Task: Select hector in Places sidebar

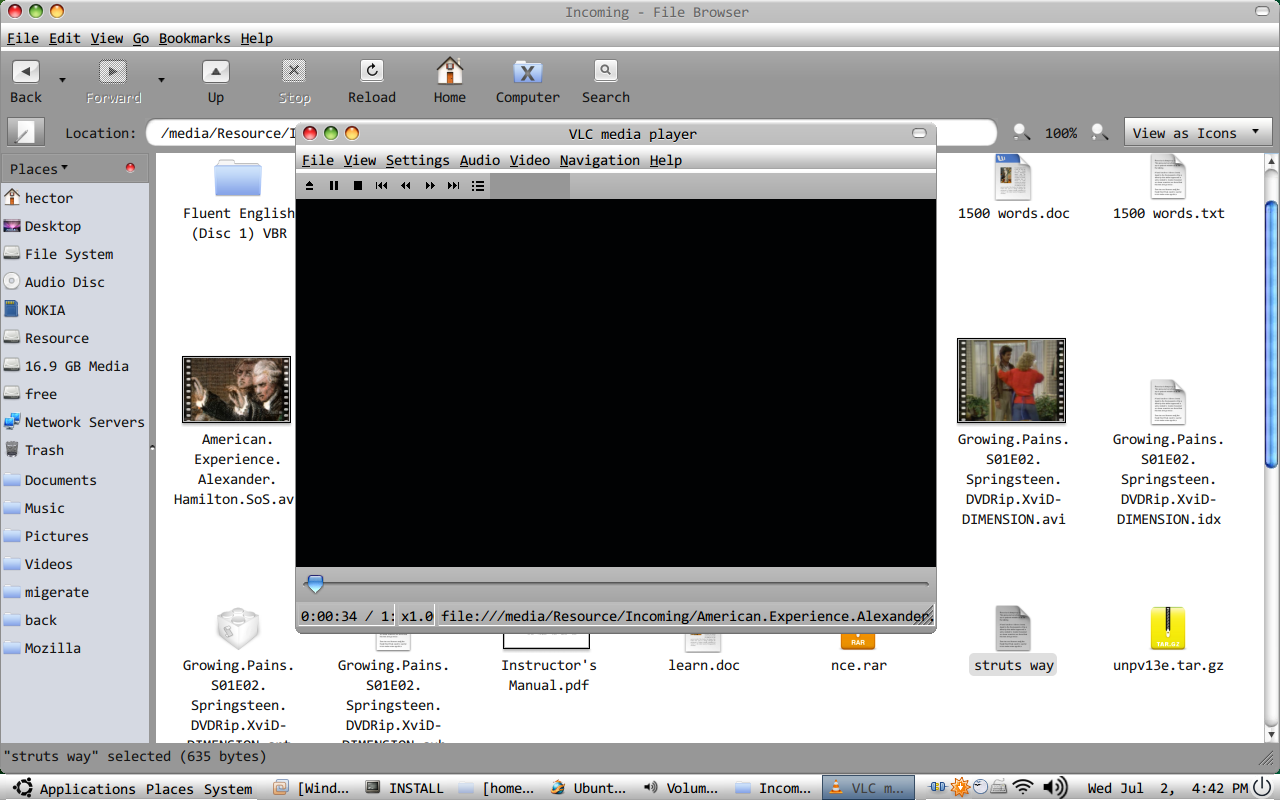Action: click(x=75, y=198)
